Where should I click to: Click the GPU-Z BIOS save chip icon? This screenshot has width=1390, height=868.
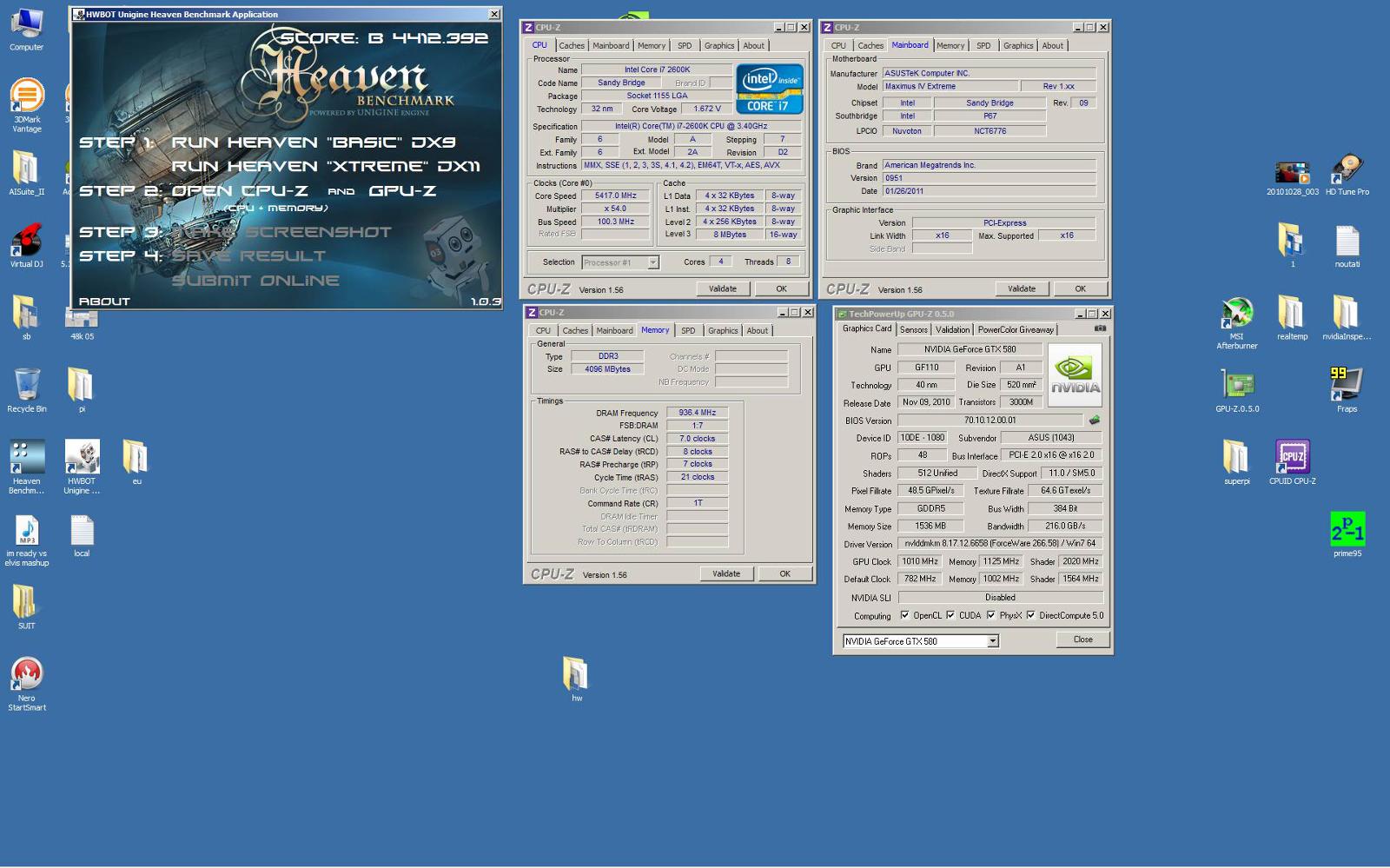point(1095,420)
